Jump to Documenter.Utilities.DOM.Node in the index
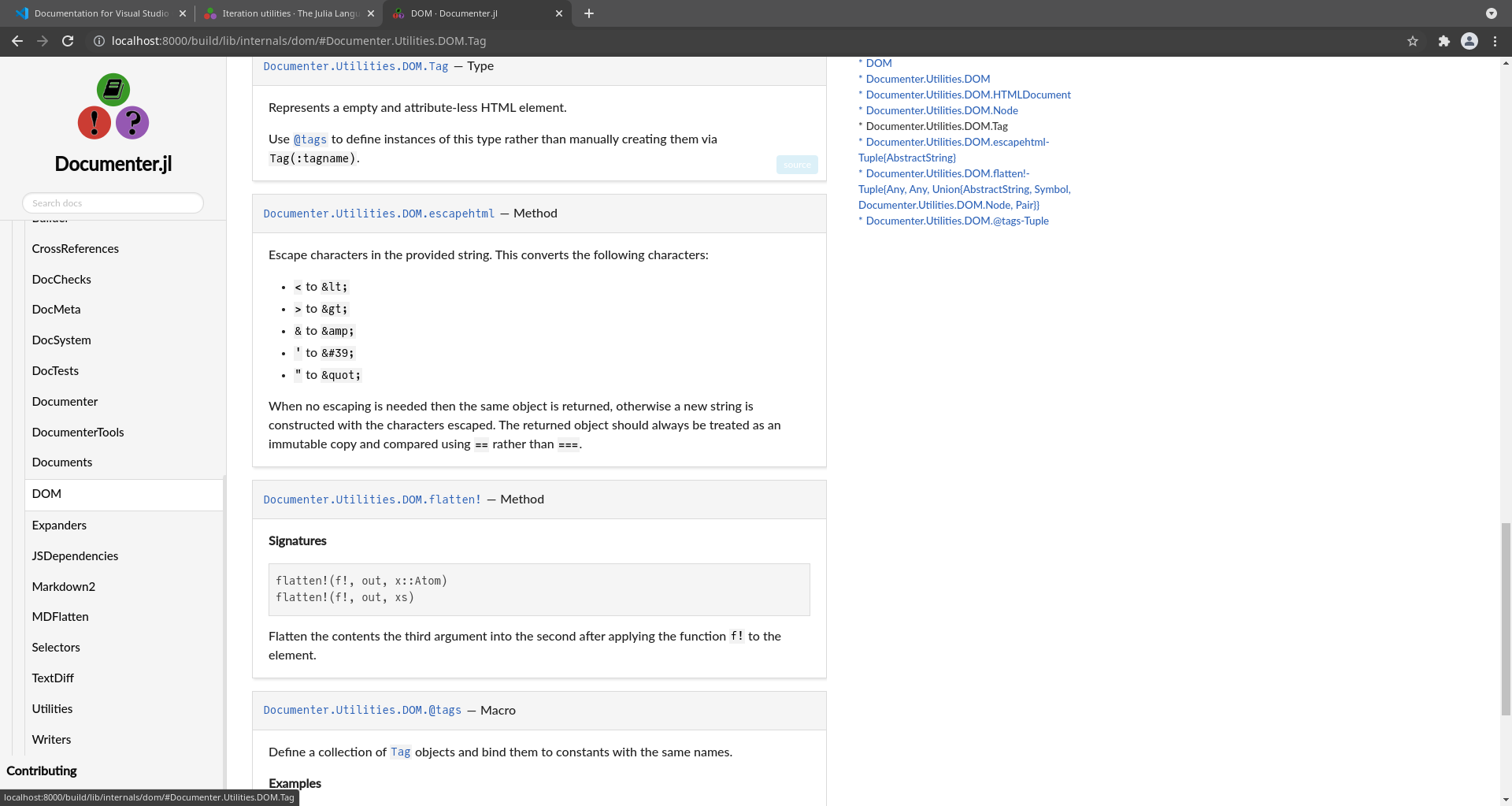Screen dimensions: 1512x806 (x=942, y=110)
